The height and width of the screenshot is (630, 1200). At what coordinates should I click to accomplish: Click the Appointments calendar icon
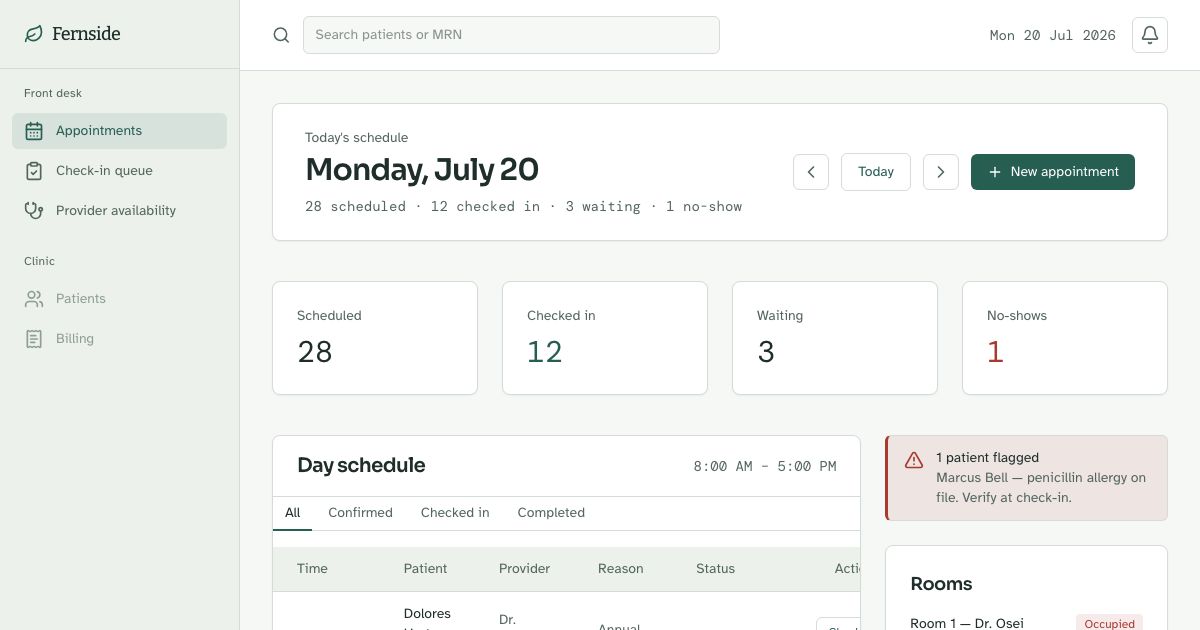tap(34, 131)
